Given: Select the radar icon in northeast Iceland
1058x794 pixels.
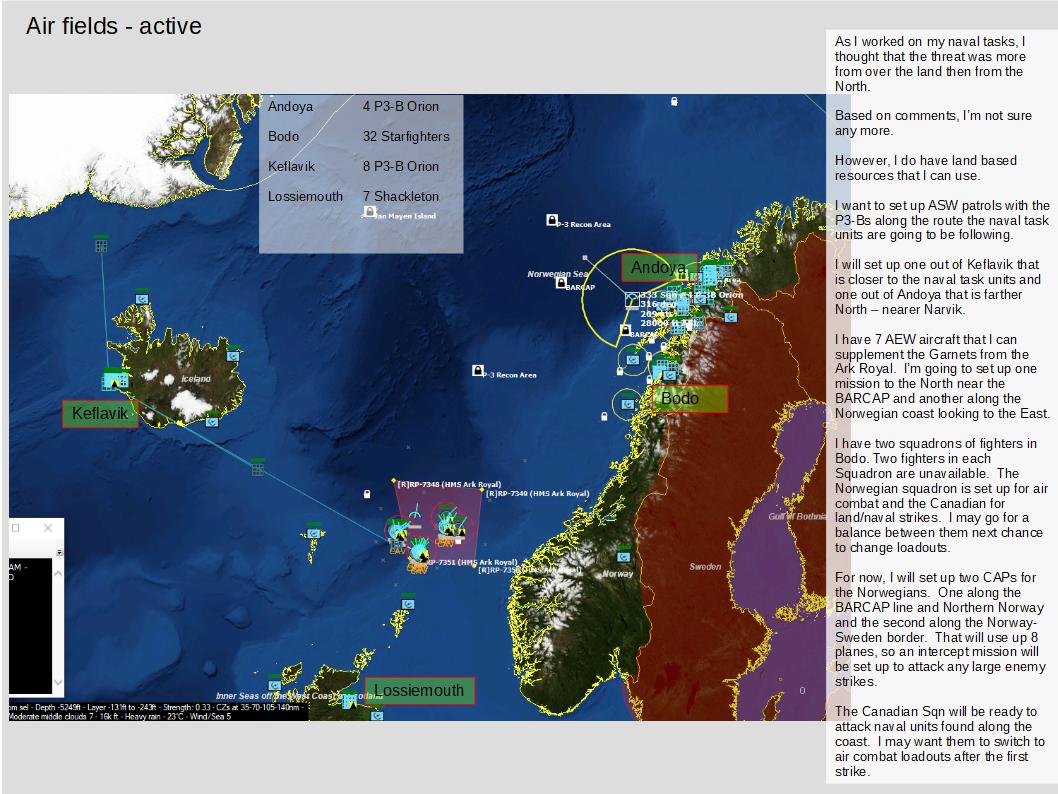Looking at the screenshot, I should pyautogui.click(x=233, y=354).
